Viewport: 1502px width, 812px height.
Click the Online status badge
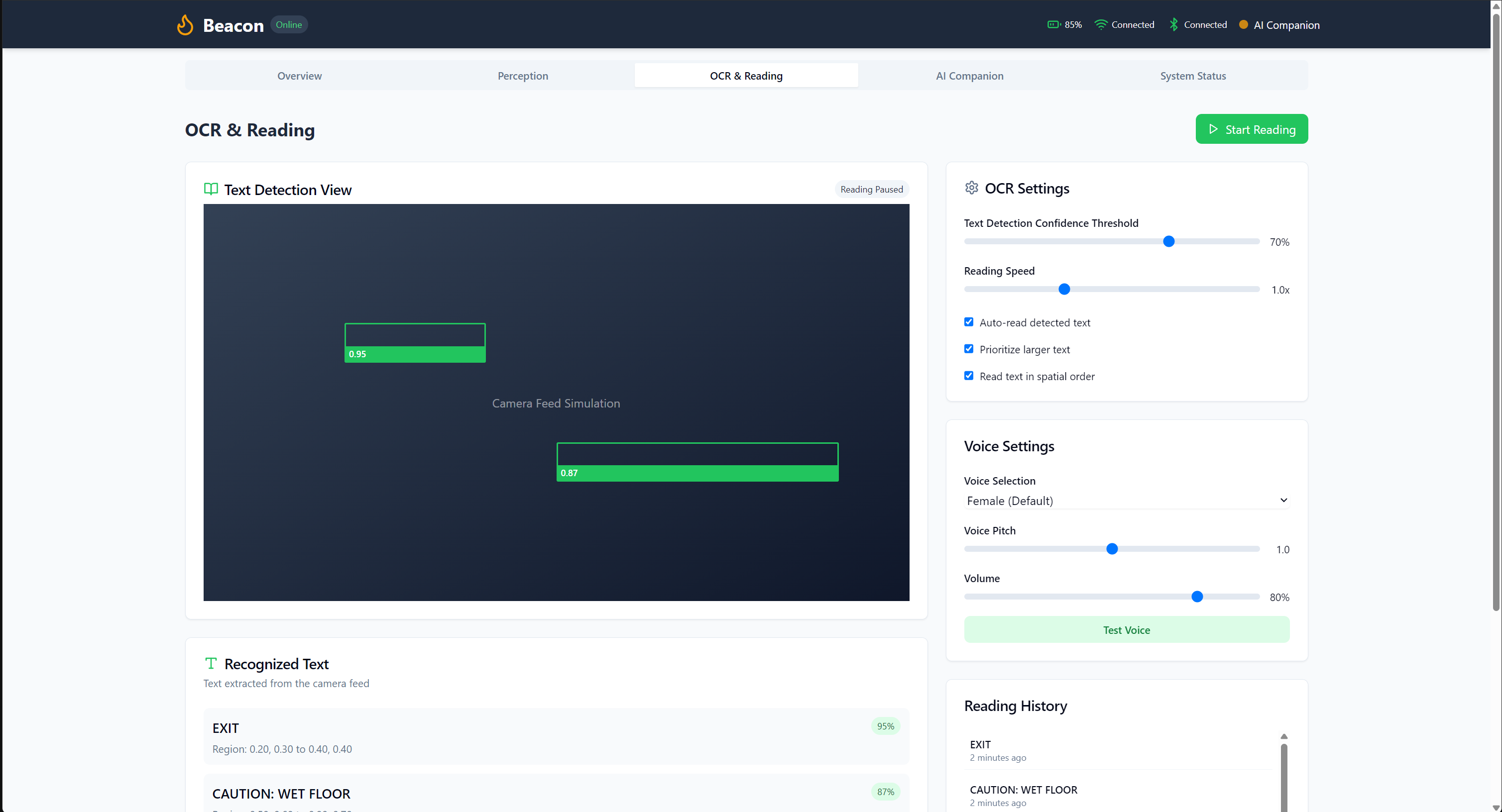tap(289, 24)
